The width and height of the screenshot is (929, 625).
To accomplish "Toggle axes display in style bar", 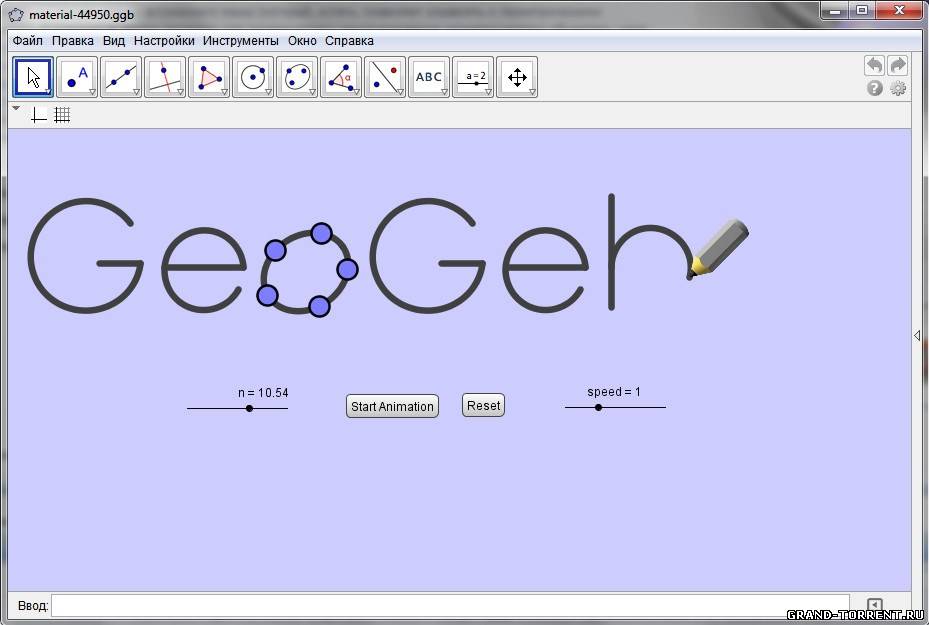I will coord(39,115).
